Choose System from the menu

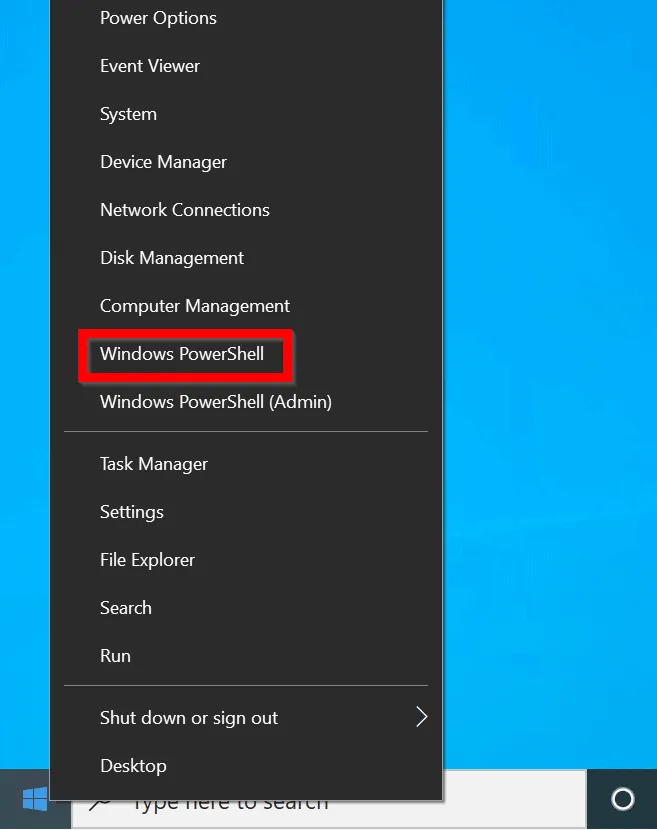pyautogui.click(x=128, y=114)
